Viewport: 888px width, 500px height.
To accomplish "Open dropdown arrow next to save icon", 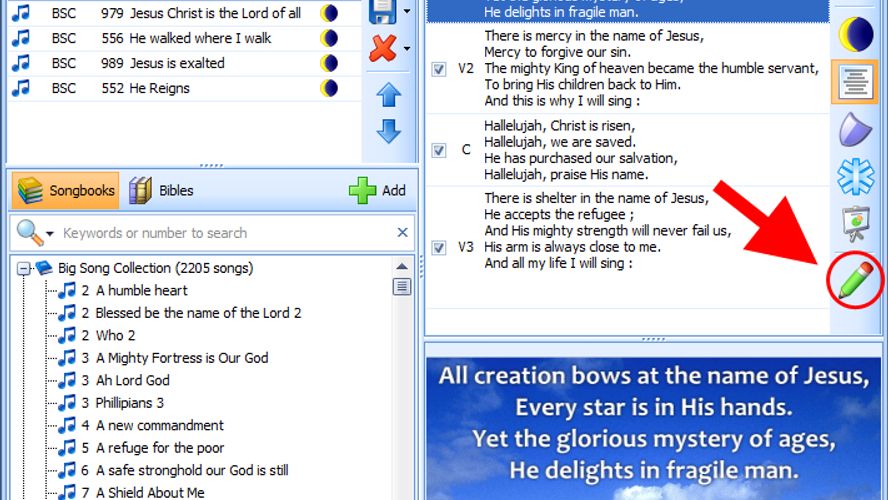I will pos(407,11).
